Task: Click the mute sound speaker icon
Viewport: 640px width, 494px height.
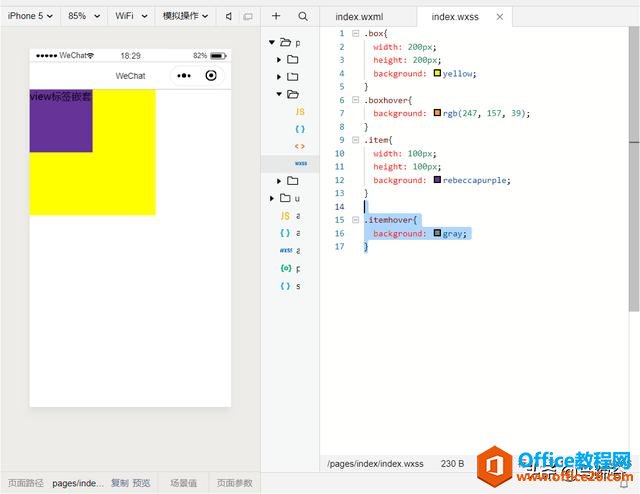Action: tap(229, 16)
